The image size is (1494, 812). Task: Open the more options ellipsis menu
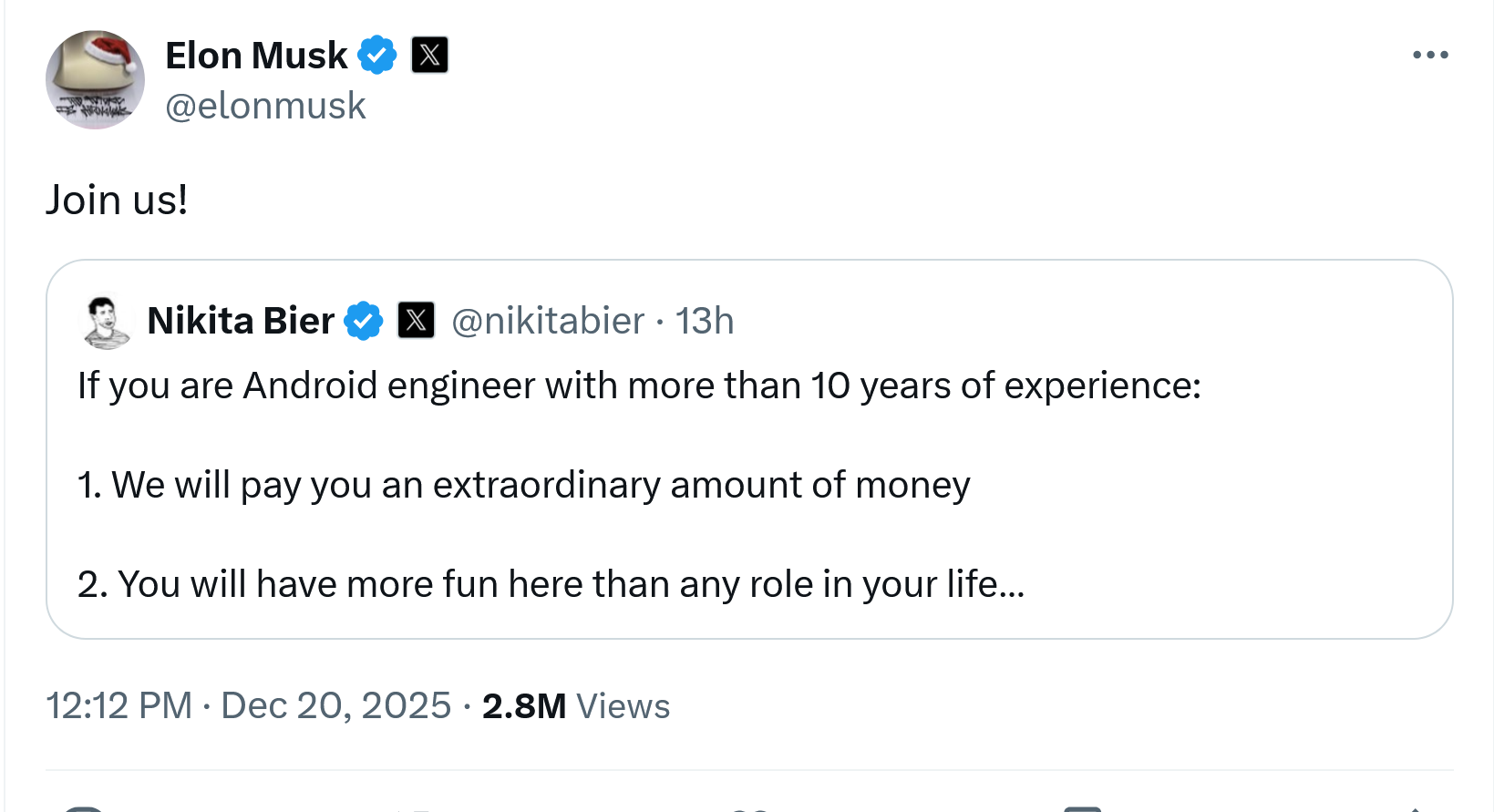pos(1430,56)
